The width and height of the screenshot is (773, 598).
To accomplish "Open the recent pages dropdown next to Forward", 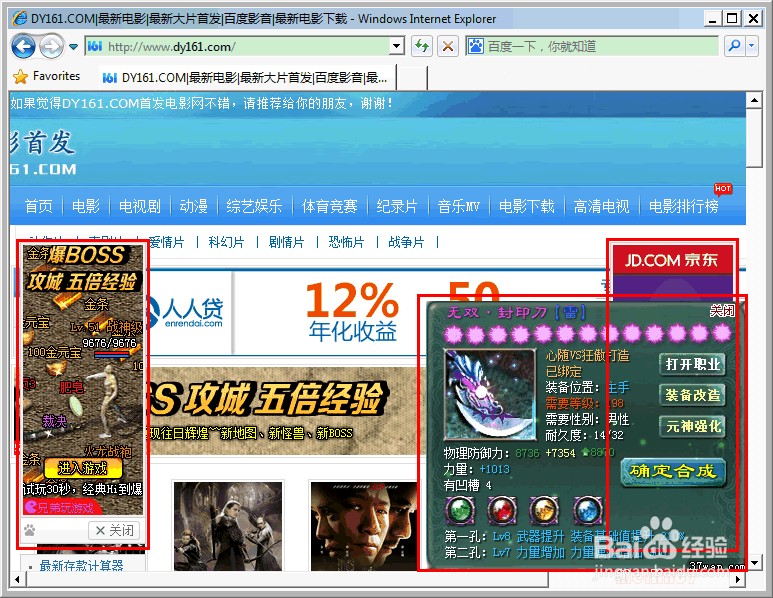I will tap(73, 47).
